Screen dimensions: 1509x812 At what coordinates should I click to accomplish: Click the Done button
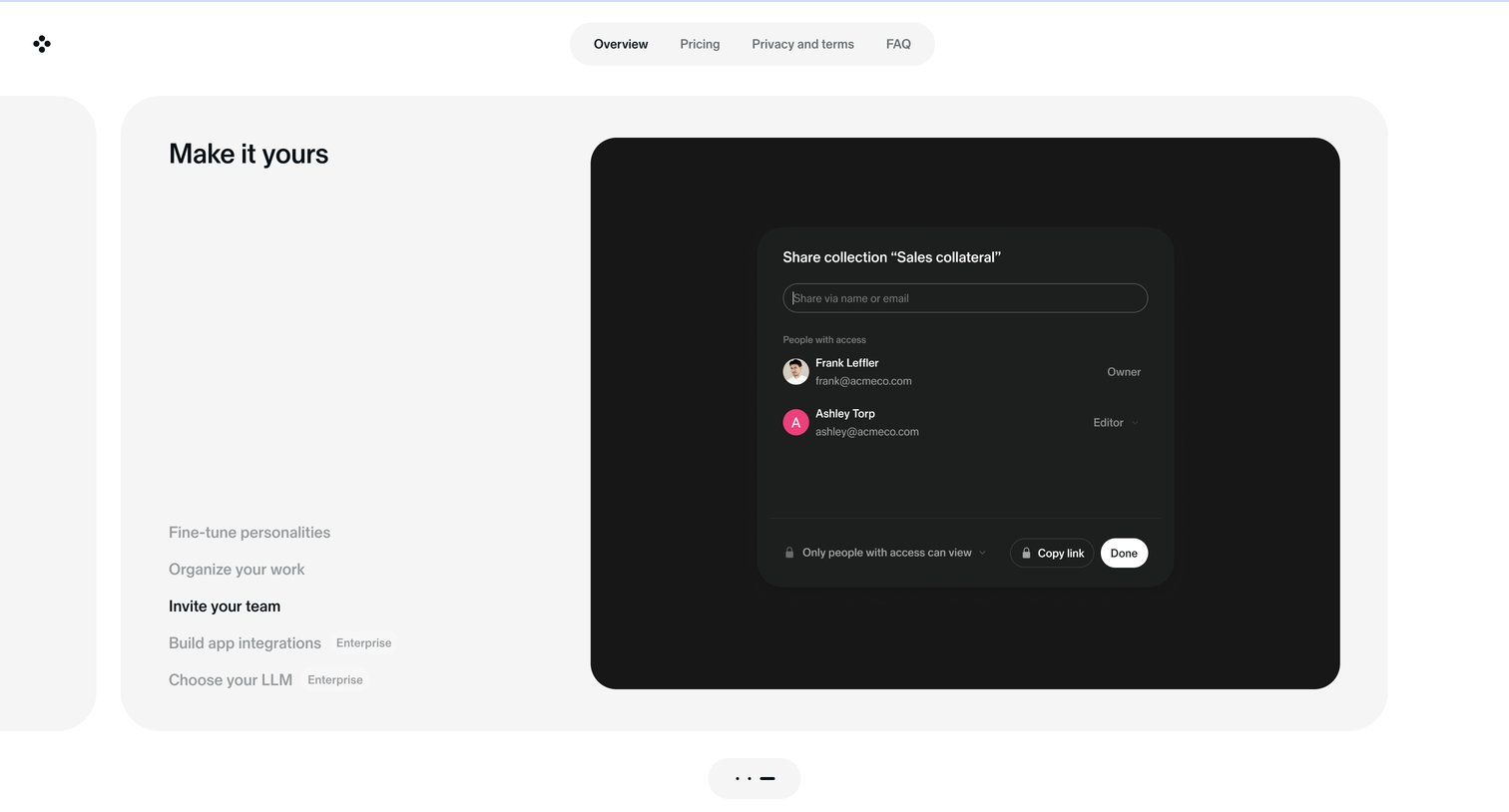[x=1124, y=554]
